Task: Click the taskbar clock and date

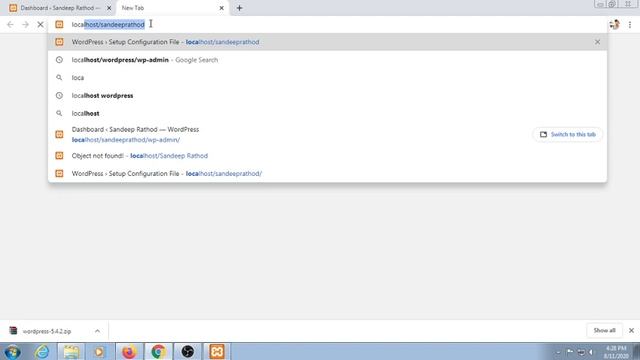Action: pos(616,352)
